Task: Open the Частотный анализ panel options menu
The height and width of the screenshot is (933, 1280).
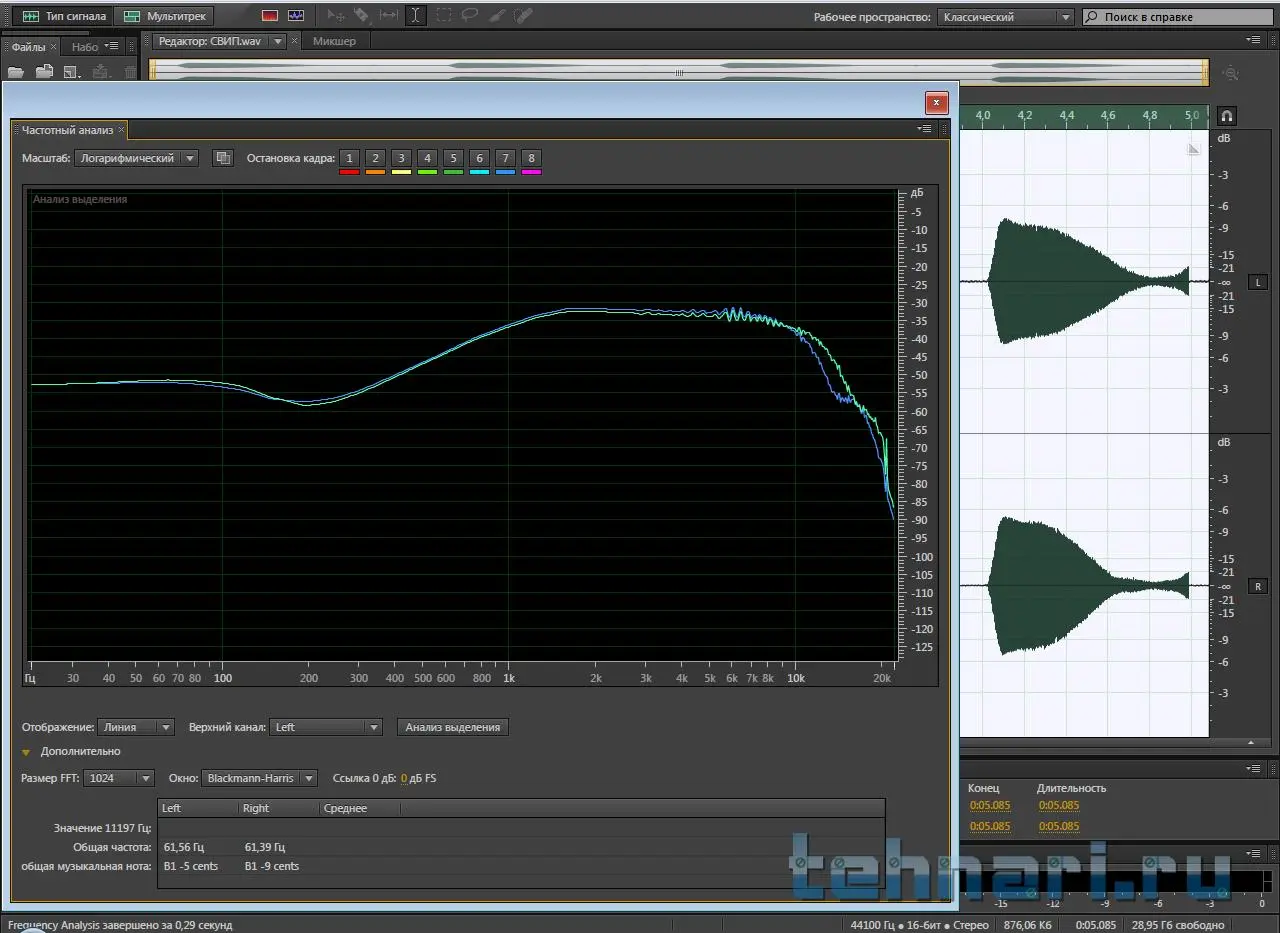Action: coord(925,129)
